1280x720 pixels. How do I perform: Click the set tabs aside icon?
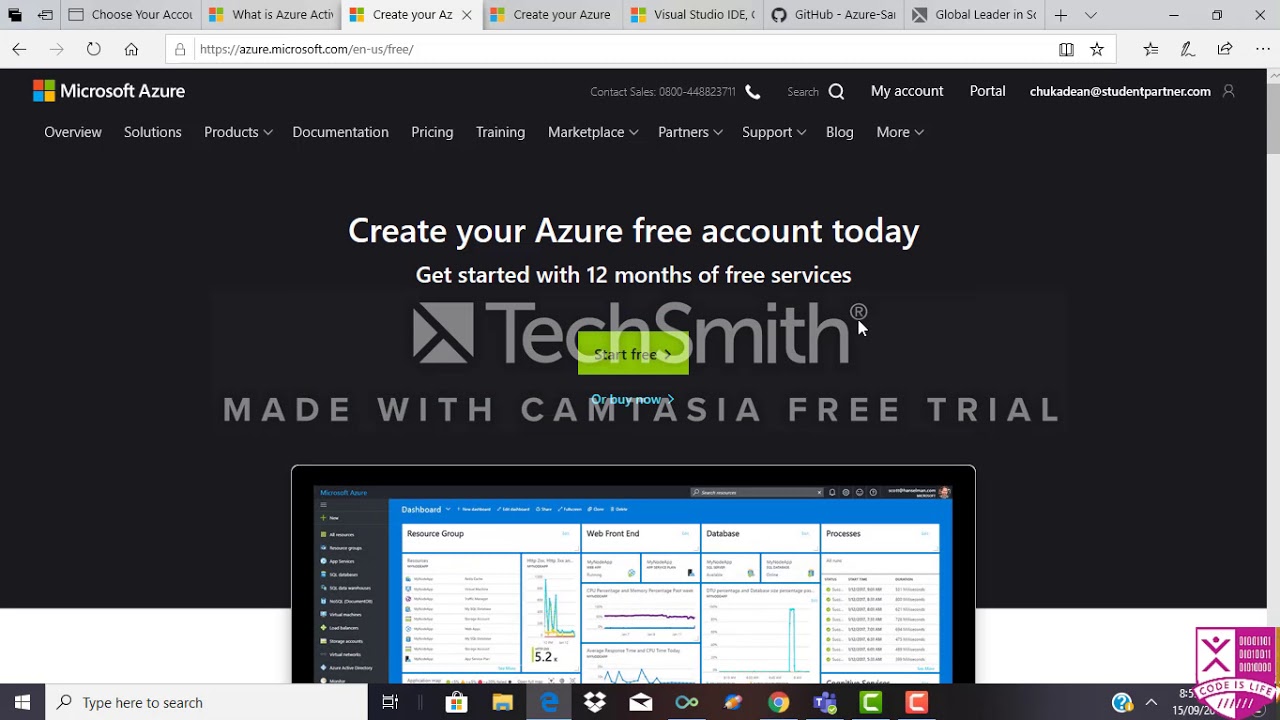tap(46, 15)
